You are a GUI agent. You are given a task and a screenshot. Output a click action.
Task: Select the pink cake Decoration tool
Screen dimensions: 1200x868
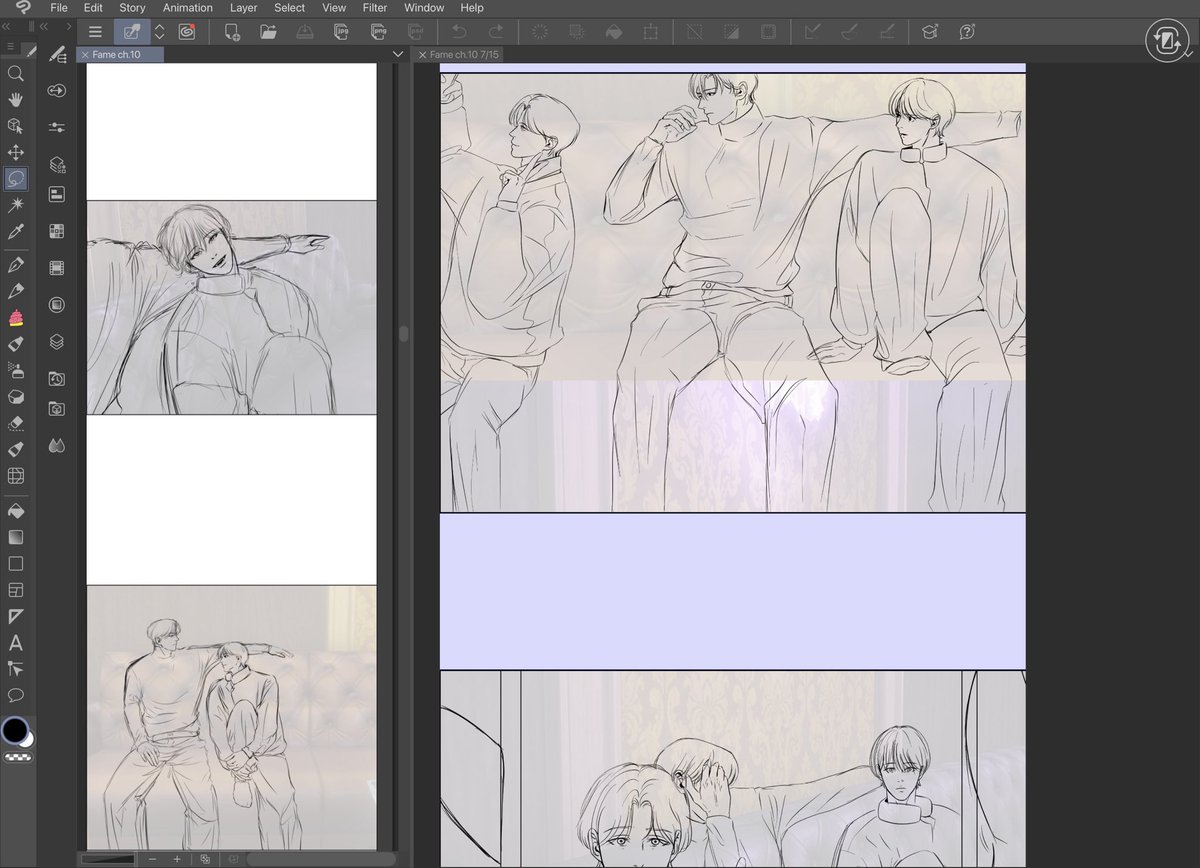(15, 318)
